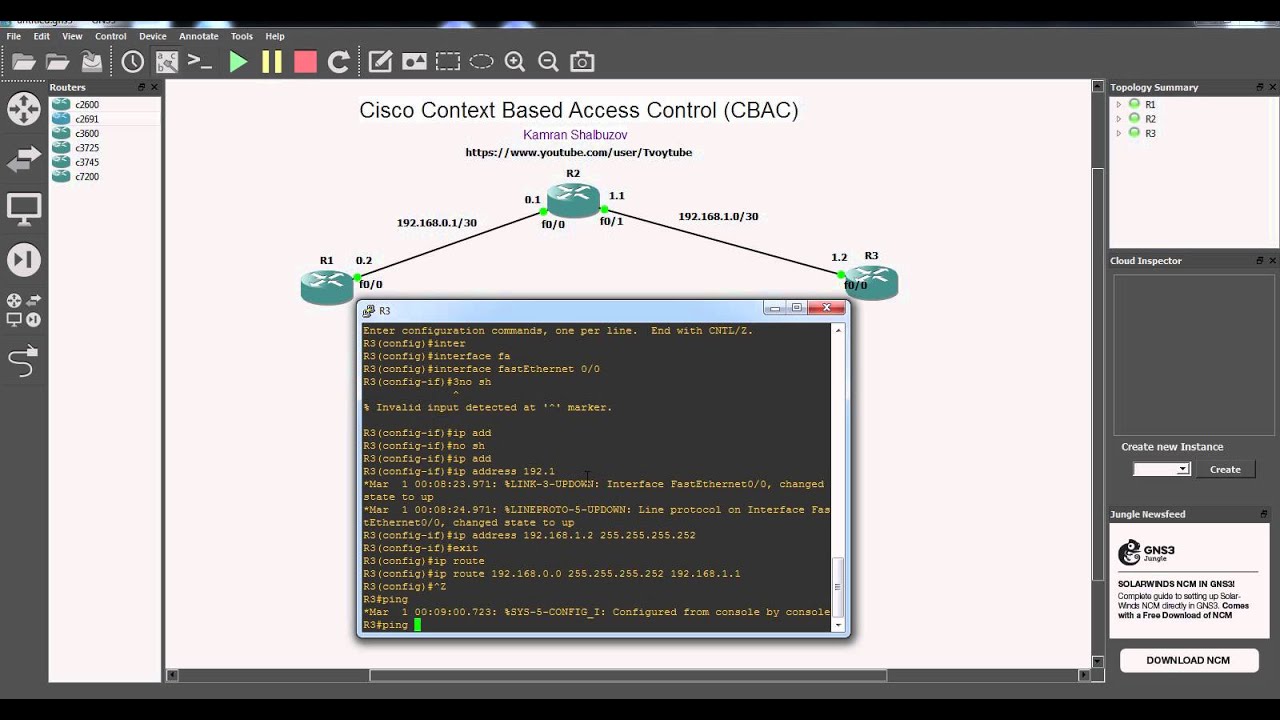
Task: Expand R2 in Topology Summary
Action: (1119, 118)
